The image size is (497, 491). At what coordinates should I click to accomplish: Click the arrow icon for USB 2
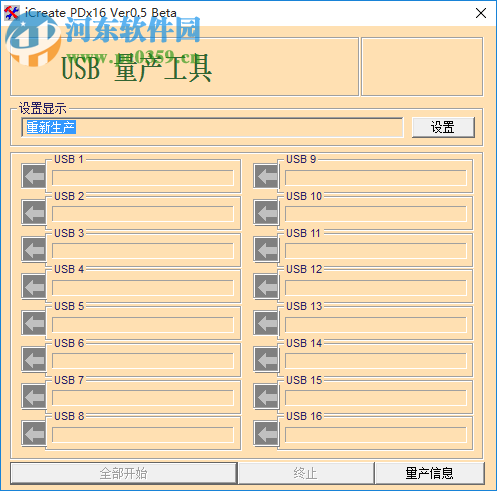pos(34,213)
